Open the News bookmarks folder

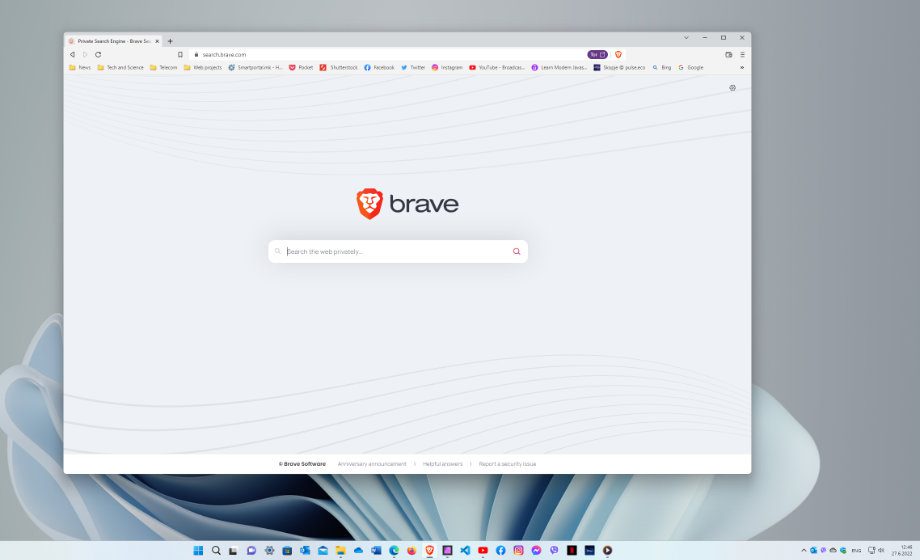pyautogui.click(x=80, y=68)
